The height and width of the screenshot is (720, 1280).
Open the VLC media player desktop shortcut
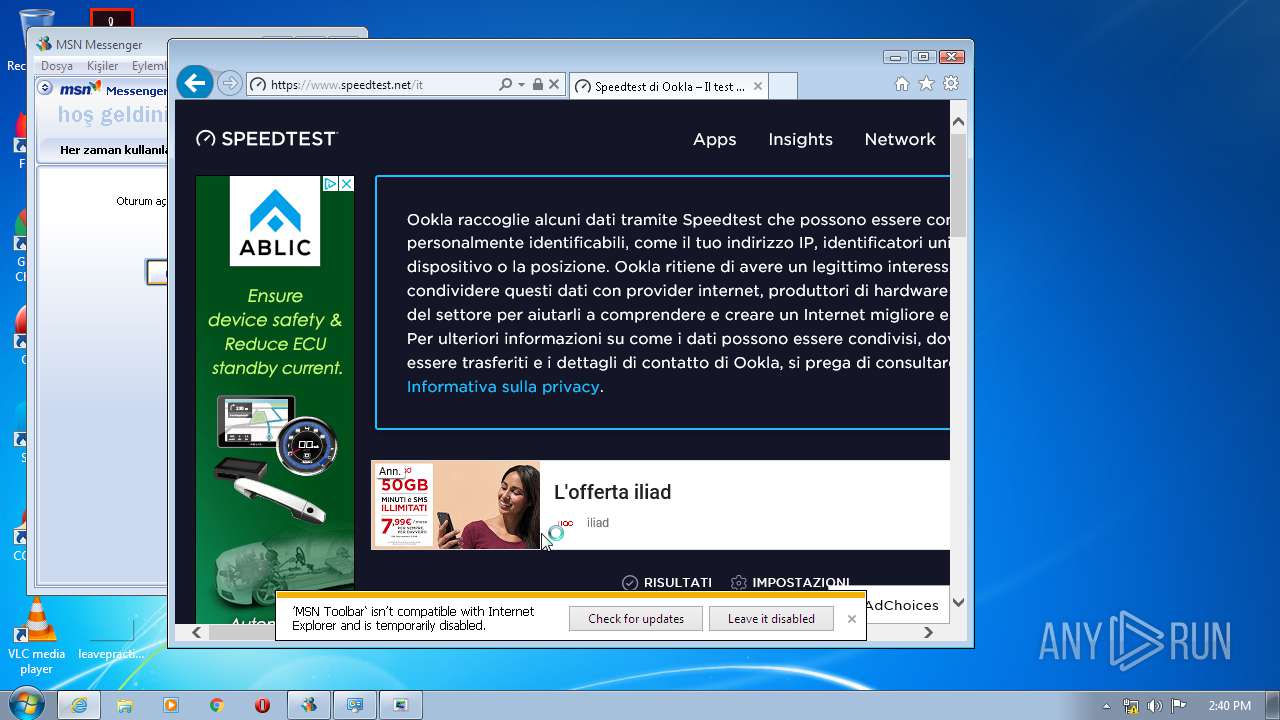click(37, 637)
